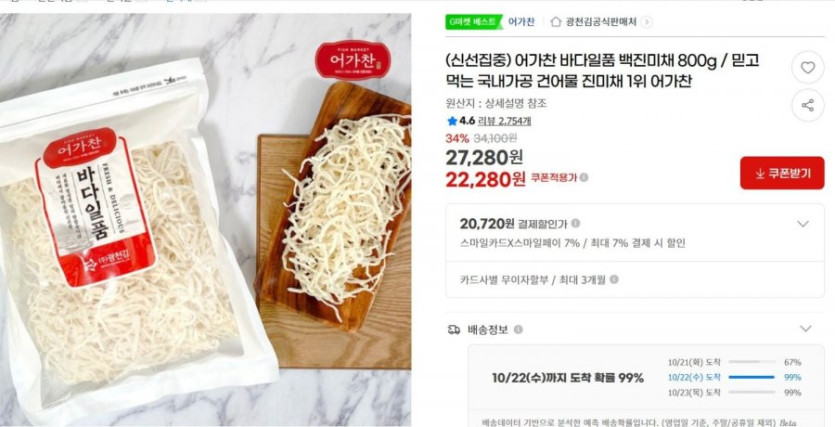Open the 리뷰 2,754개 reviews link
Image resolution: width=835 pixels, height=427 pixels.
click(x=504, y=121)
